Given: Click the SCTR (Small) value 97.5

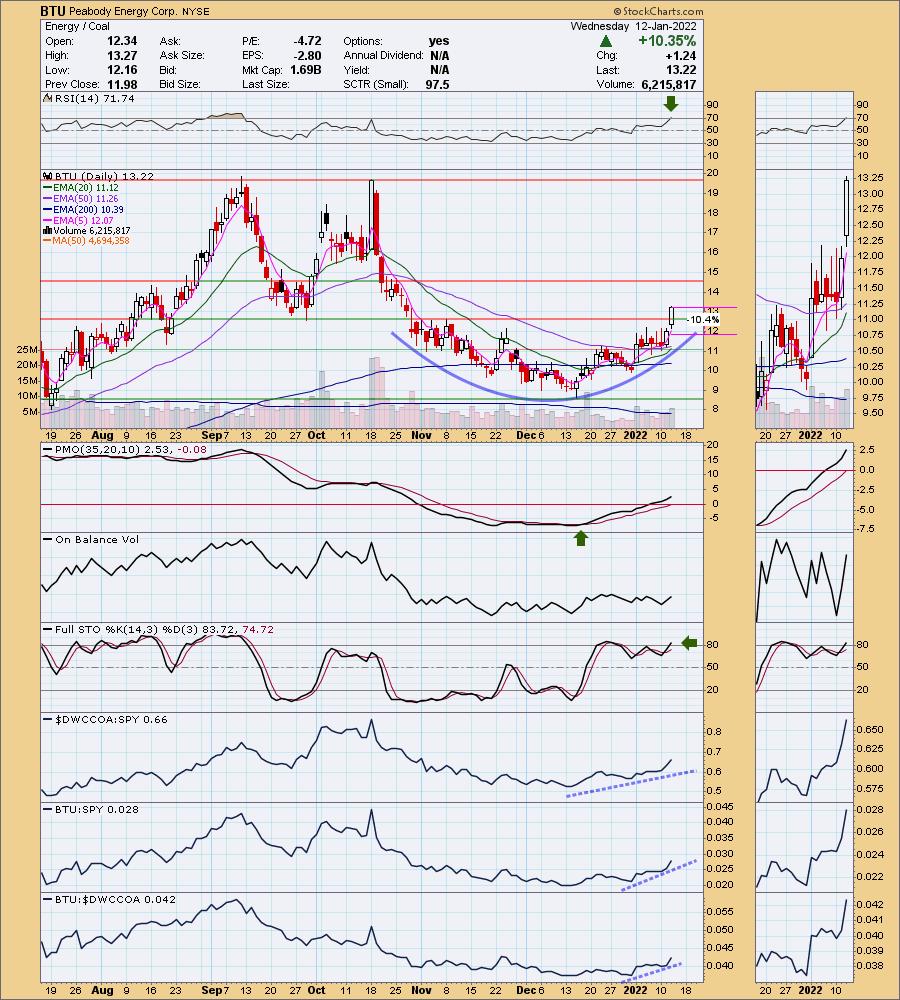Looking at the screenshot, I should click(x=438, y=84).
